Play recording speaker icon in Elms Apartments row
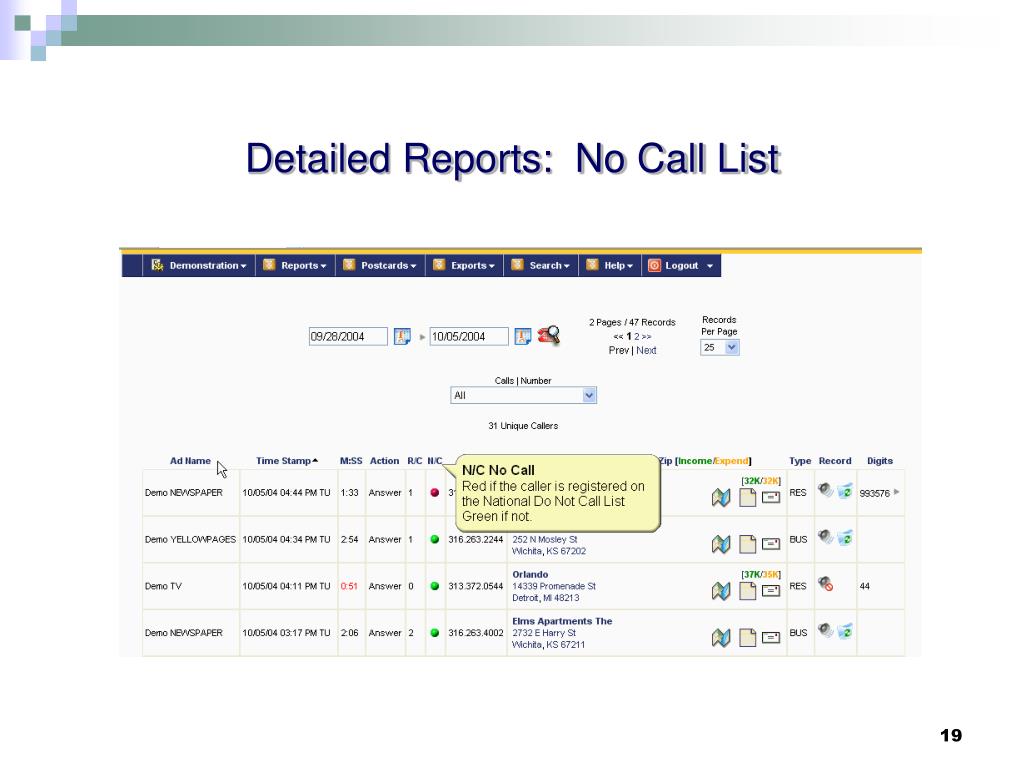1024x768 pixels. 825,630
